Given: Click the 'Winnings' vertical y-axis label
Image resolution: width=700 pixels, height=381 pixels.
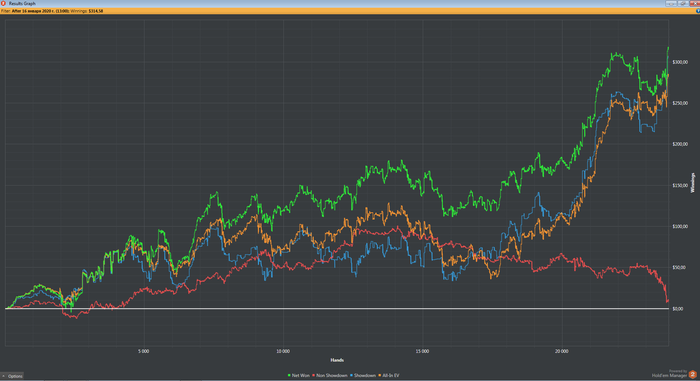Looking at the screenshot, I should tap(693, 183).
